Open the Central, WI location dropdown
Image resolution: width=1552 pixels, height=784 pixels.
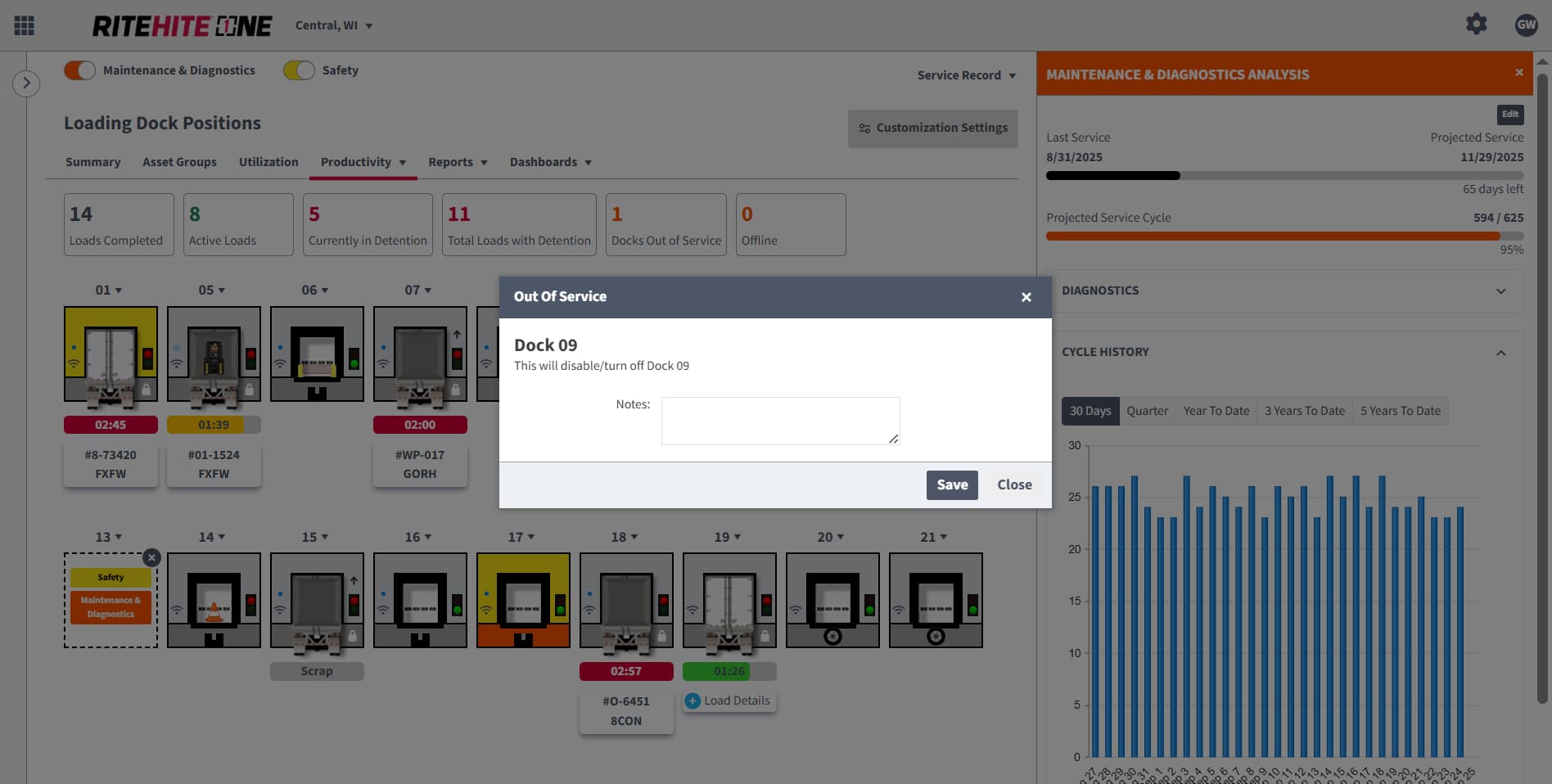[x=334, y=25]
